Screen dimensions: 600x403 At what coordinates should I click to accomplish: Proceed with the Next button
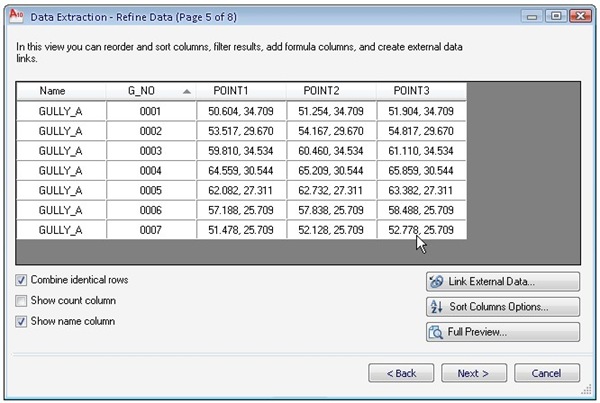474,373
